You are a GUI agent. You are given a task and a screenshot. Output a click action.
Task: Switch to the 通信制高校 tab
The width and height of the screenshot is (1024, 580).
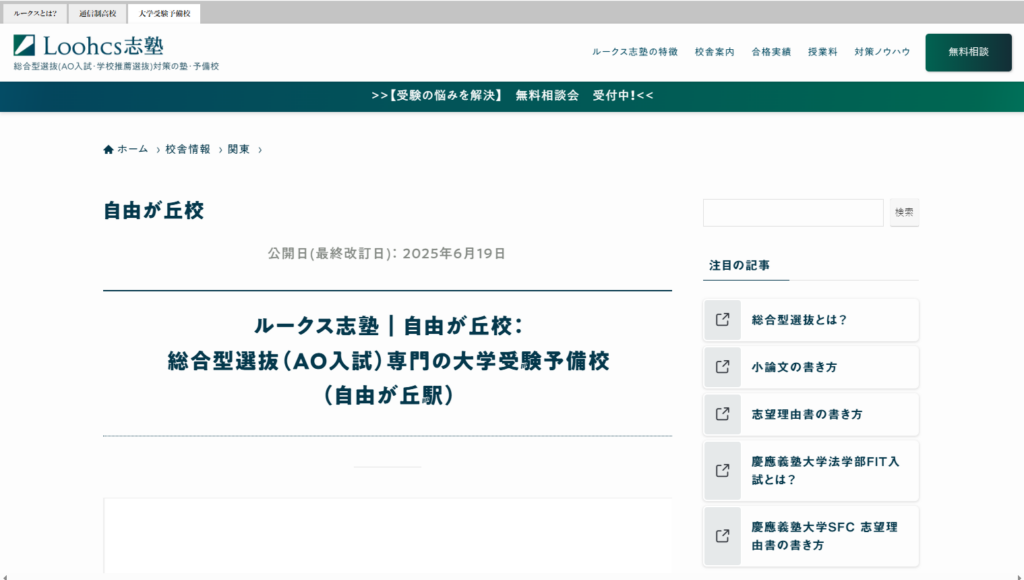98,14
